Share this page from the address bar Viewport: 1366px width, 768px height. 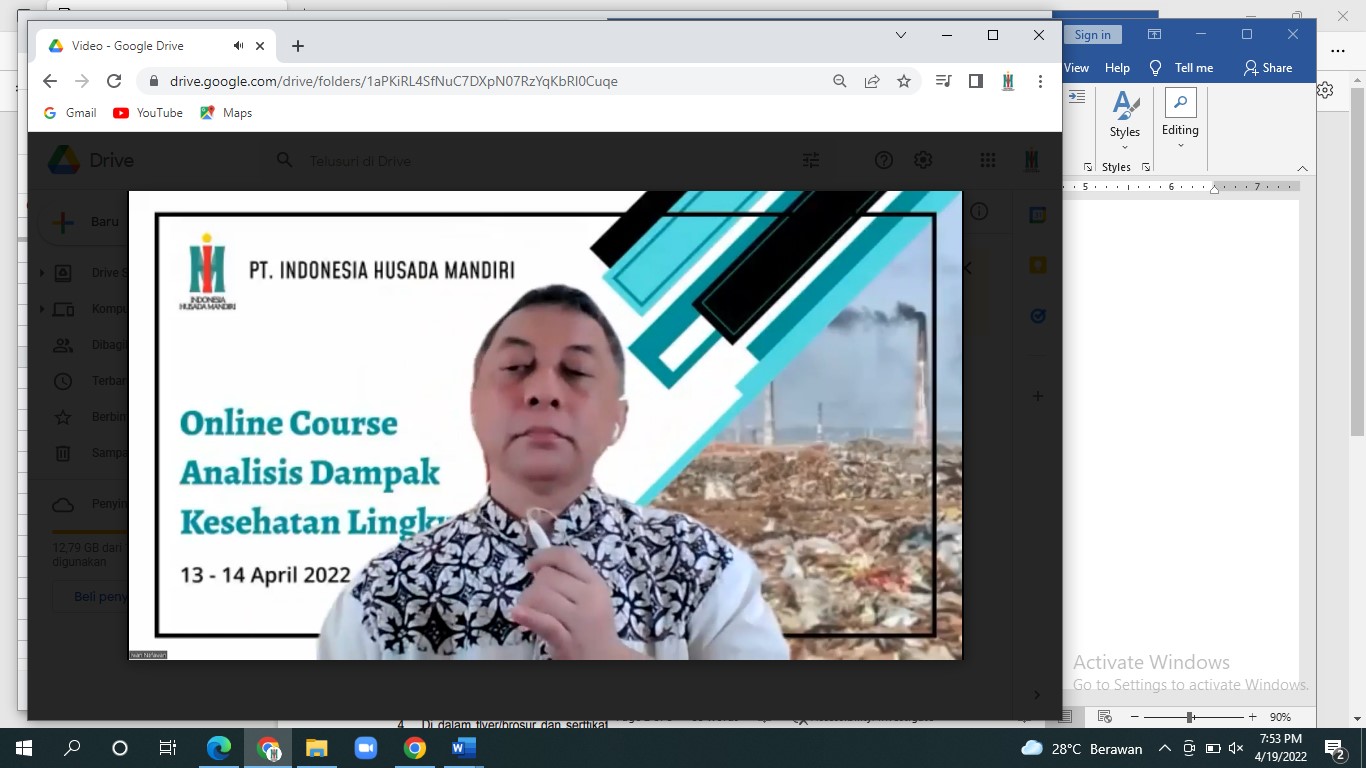point(872,81)
